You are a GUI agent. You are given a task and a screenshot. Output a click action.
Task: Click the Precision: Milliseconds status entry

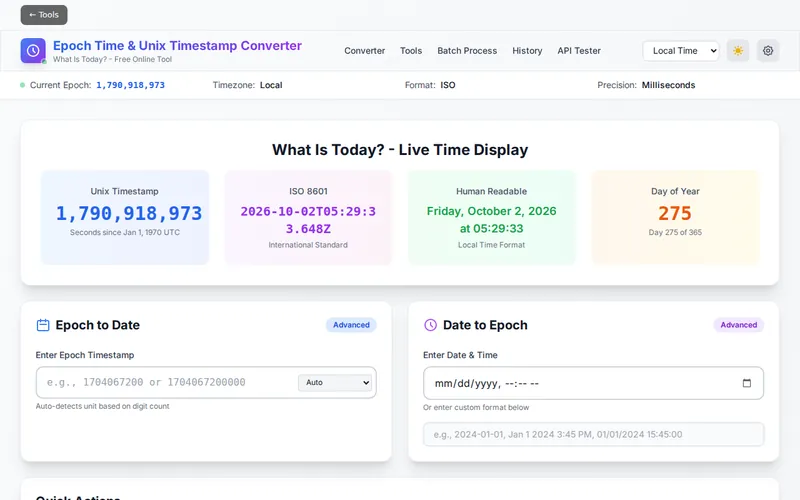point(646,85)
